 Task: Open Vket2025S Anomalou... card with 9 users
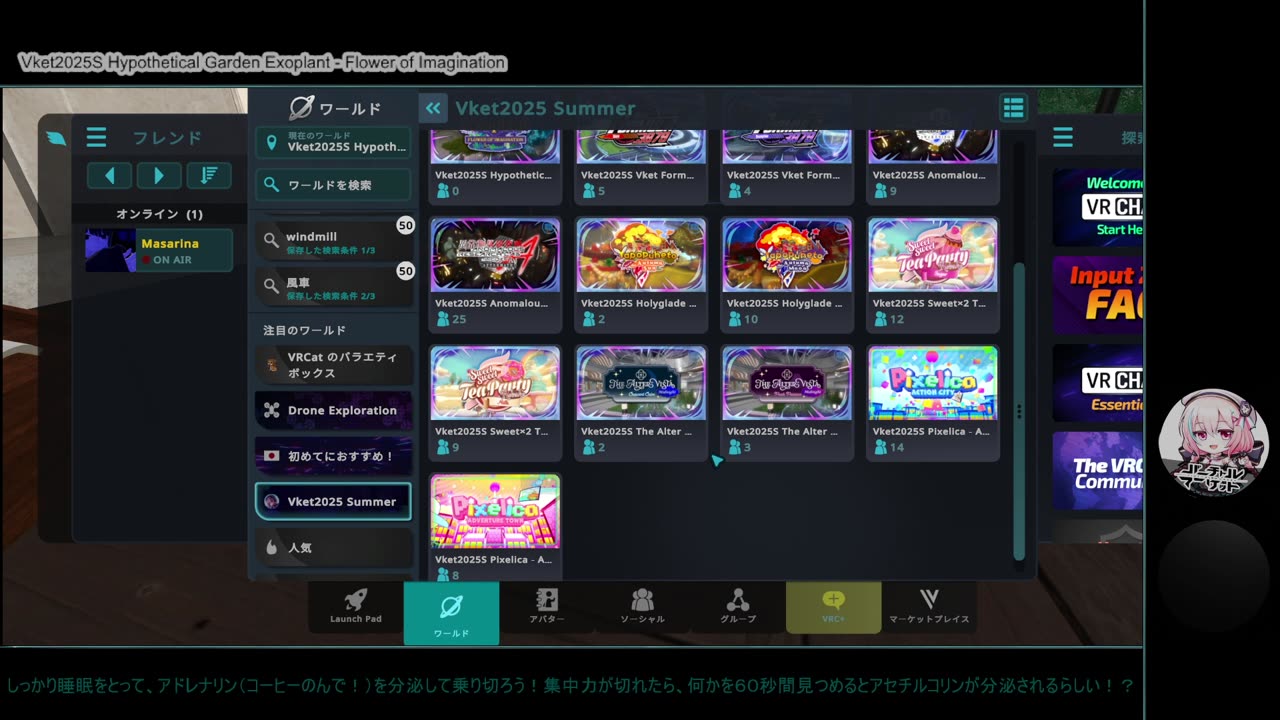(x=933, y=165)
